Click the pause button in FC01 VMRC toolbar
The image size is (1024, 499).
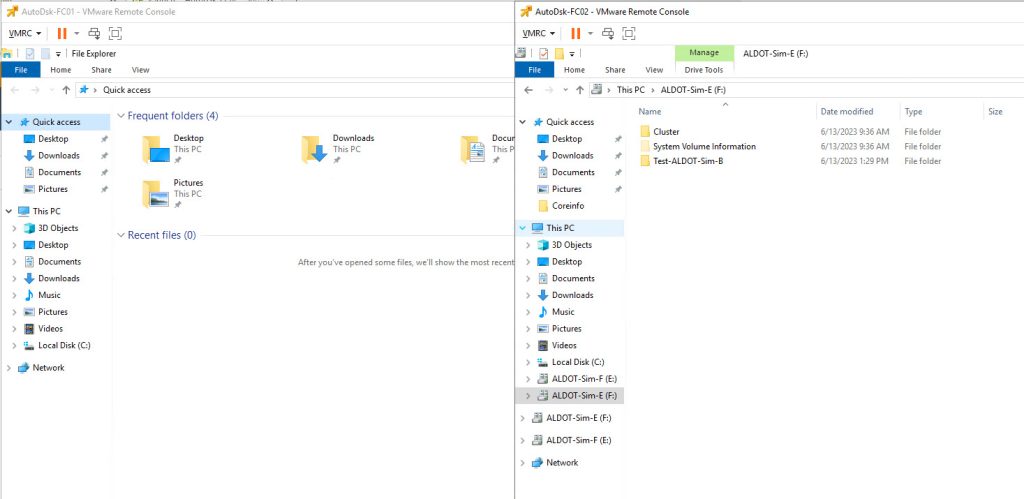[x=62, y=33]
